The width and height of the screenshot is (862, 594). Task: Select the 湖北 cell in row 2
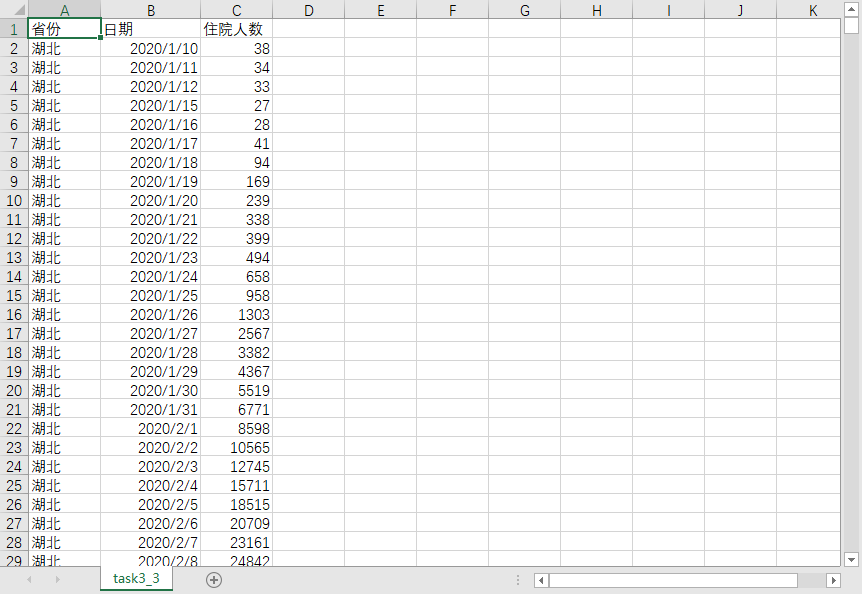[64, 48]
